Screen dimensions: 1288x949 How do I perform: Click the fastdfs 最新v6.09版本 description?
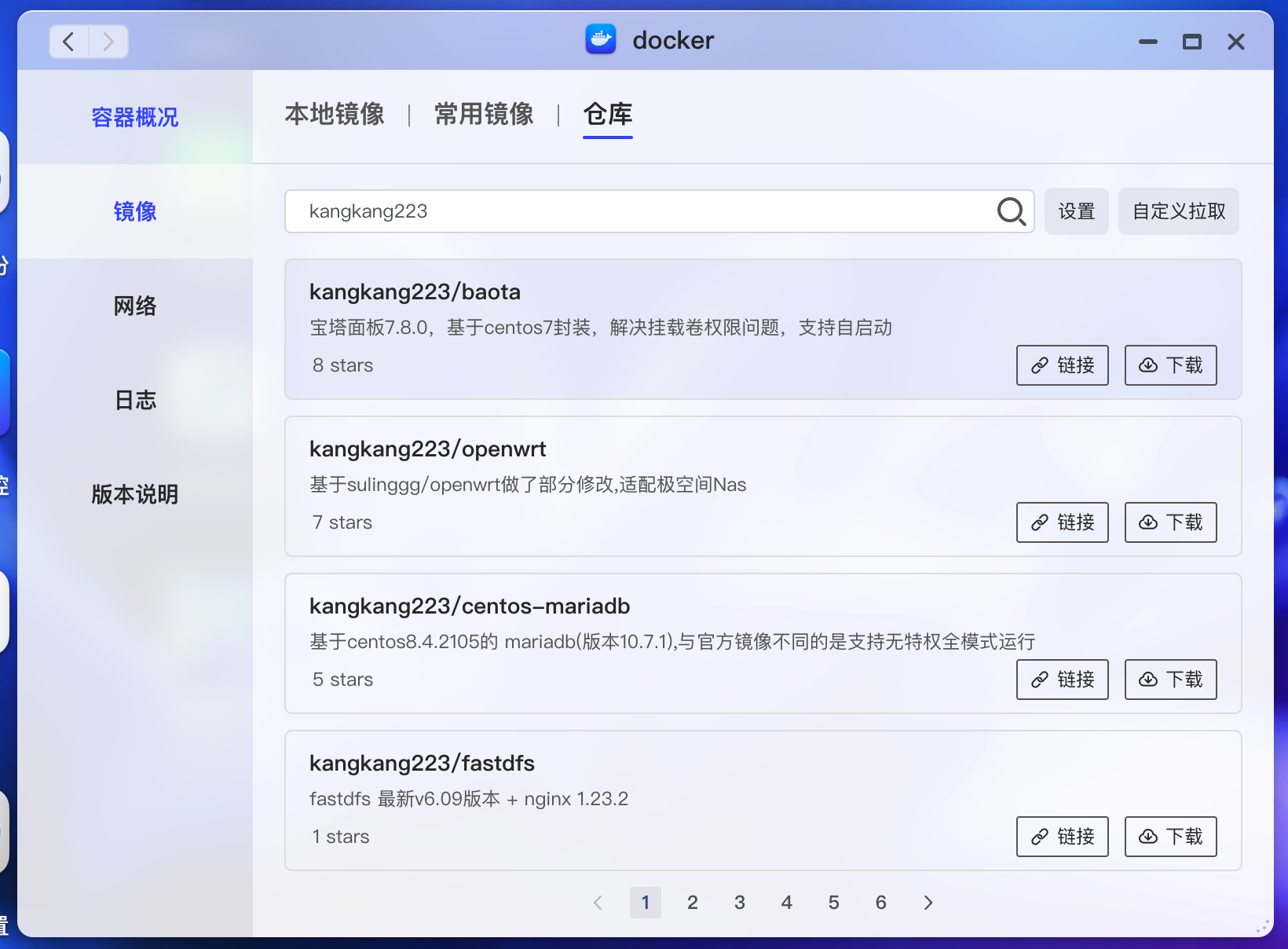point(469,799)
